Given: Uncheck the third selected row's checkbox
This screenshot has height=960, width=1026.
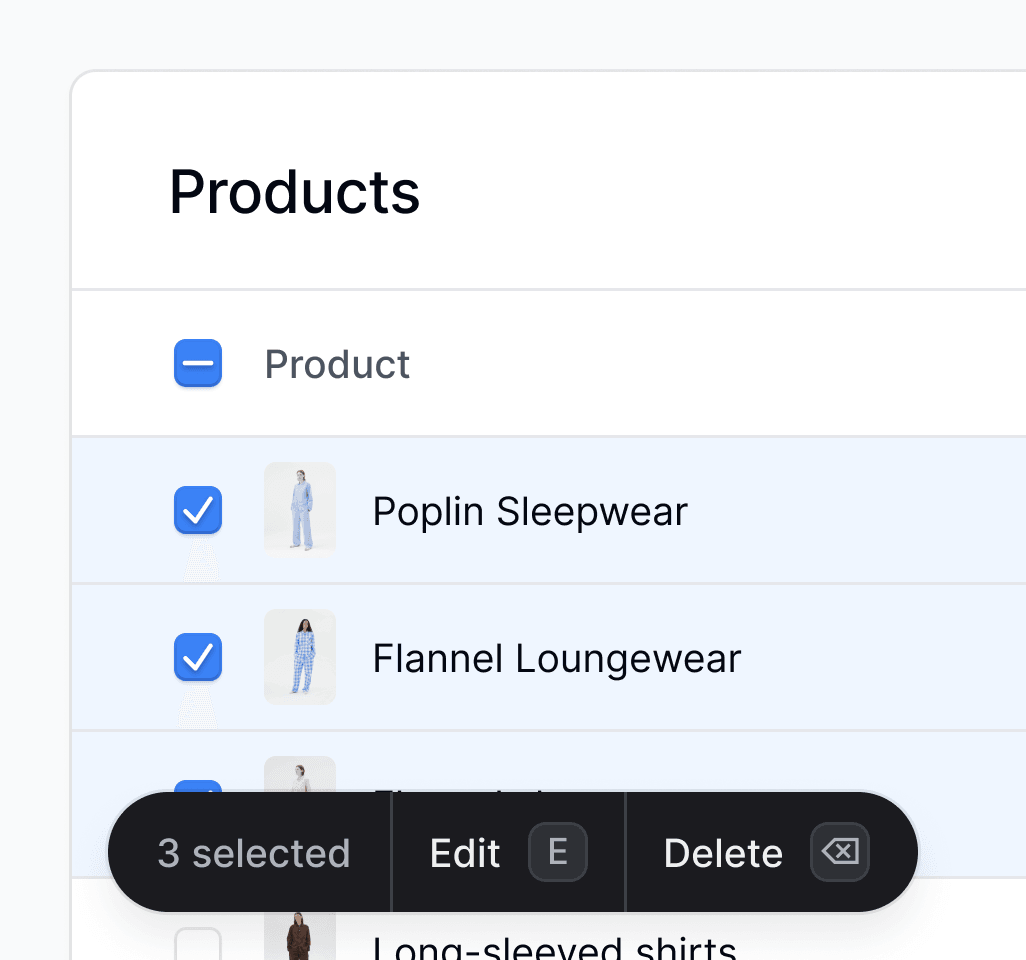Looking at the screenshot, I should pyautogui.click(x=198, y=786).
